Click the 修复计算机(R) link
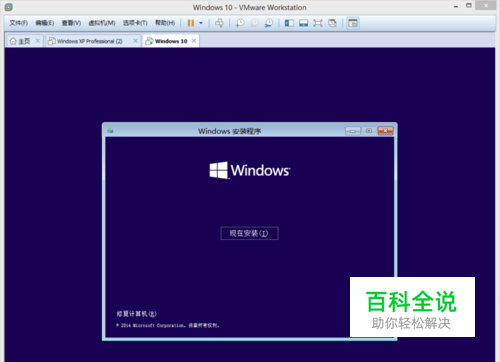The width and height of the screenshot is (500, 362). tap(136, 314)
